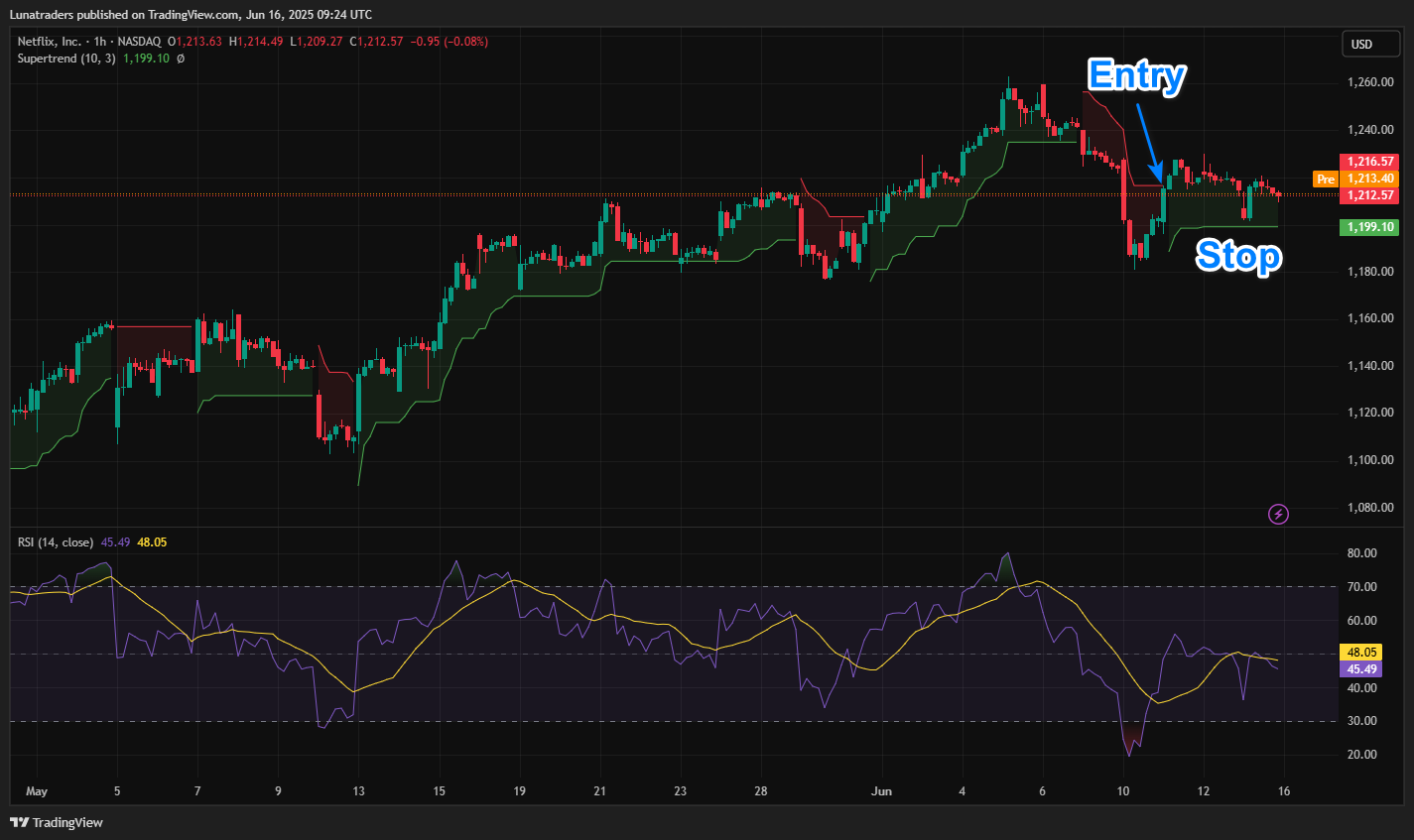Click the close value C1,212.57 in header
This screenshot has height=840, width=1414.
pos(376,42)
